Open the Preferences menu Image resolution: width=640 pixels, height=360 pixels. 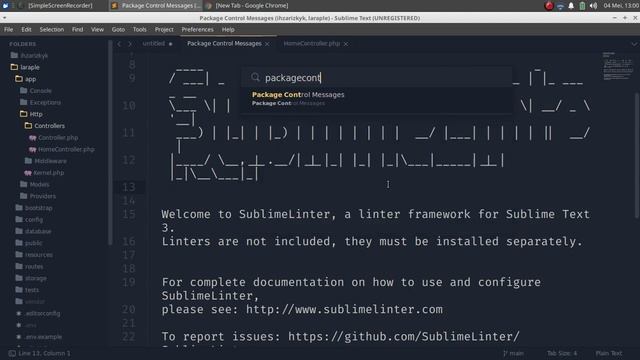198,29
